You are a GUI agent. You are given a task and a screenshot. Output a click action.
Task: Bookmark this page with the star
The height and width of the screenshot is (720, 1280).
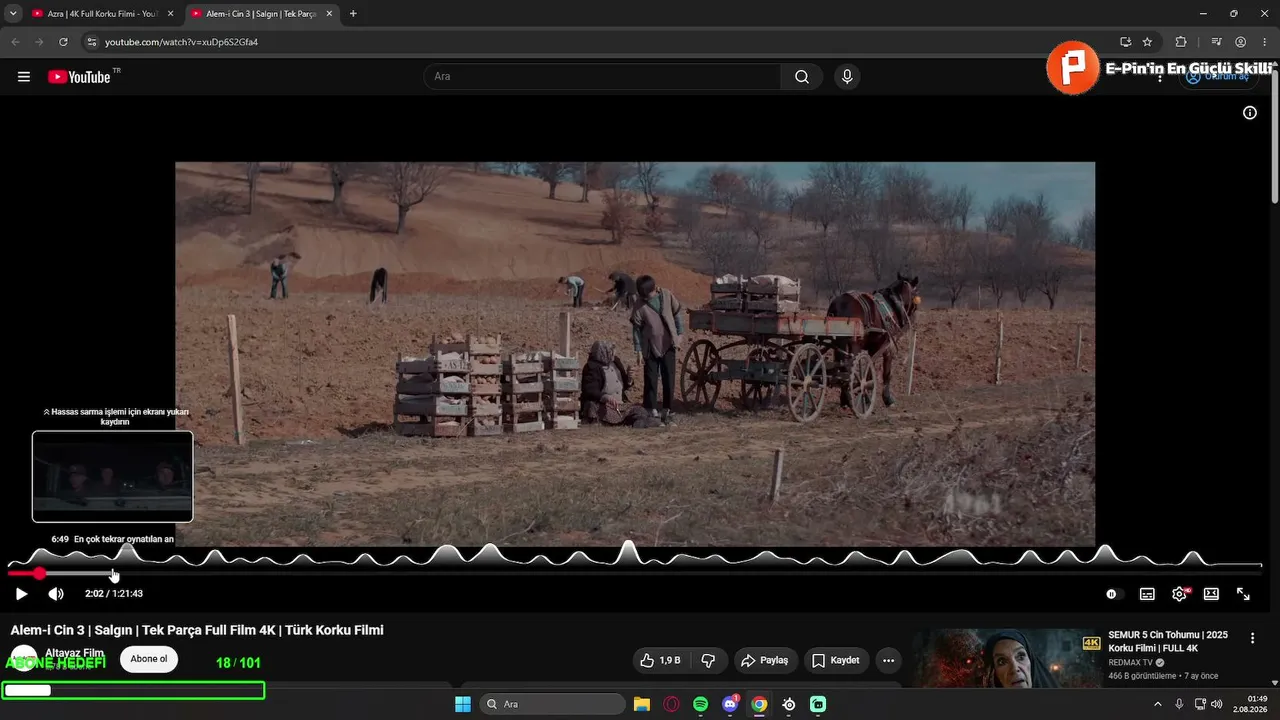1147,42
